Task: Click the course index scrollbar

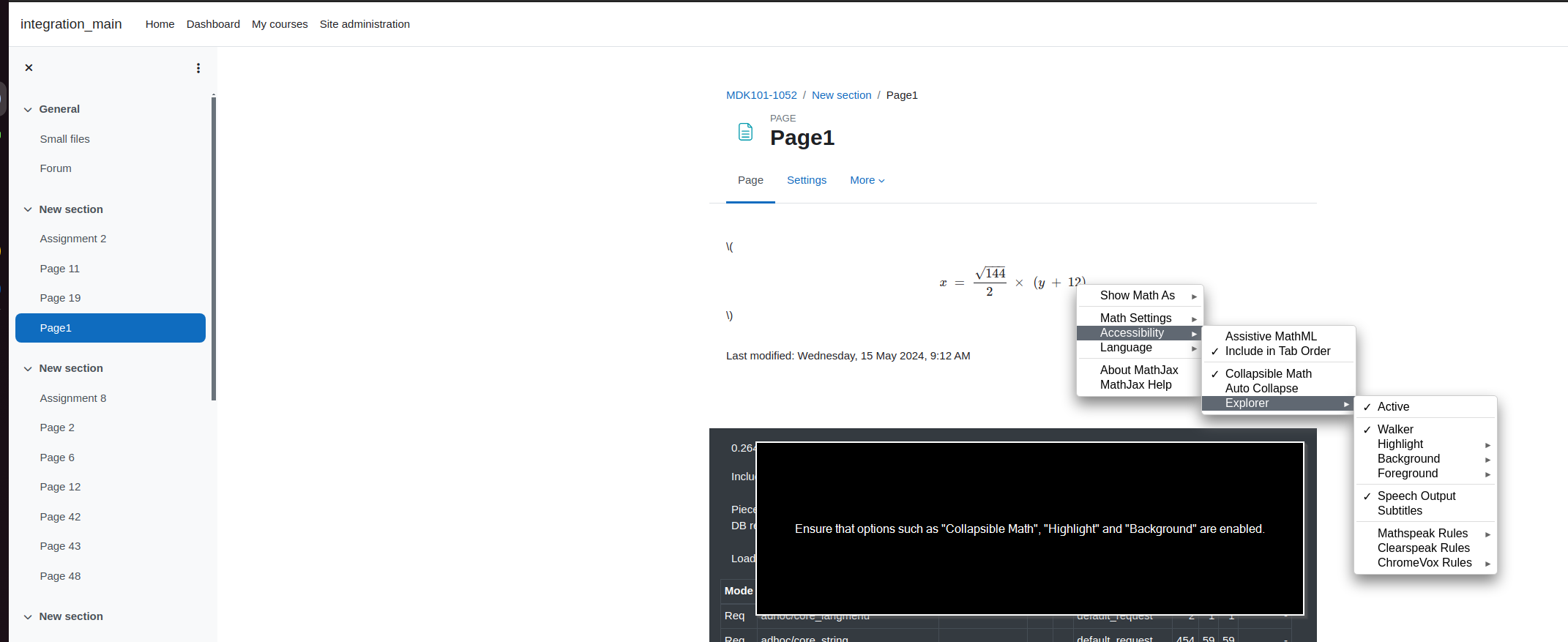Action: pyautogui.click(x=214, y=249)
